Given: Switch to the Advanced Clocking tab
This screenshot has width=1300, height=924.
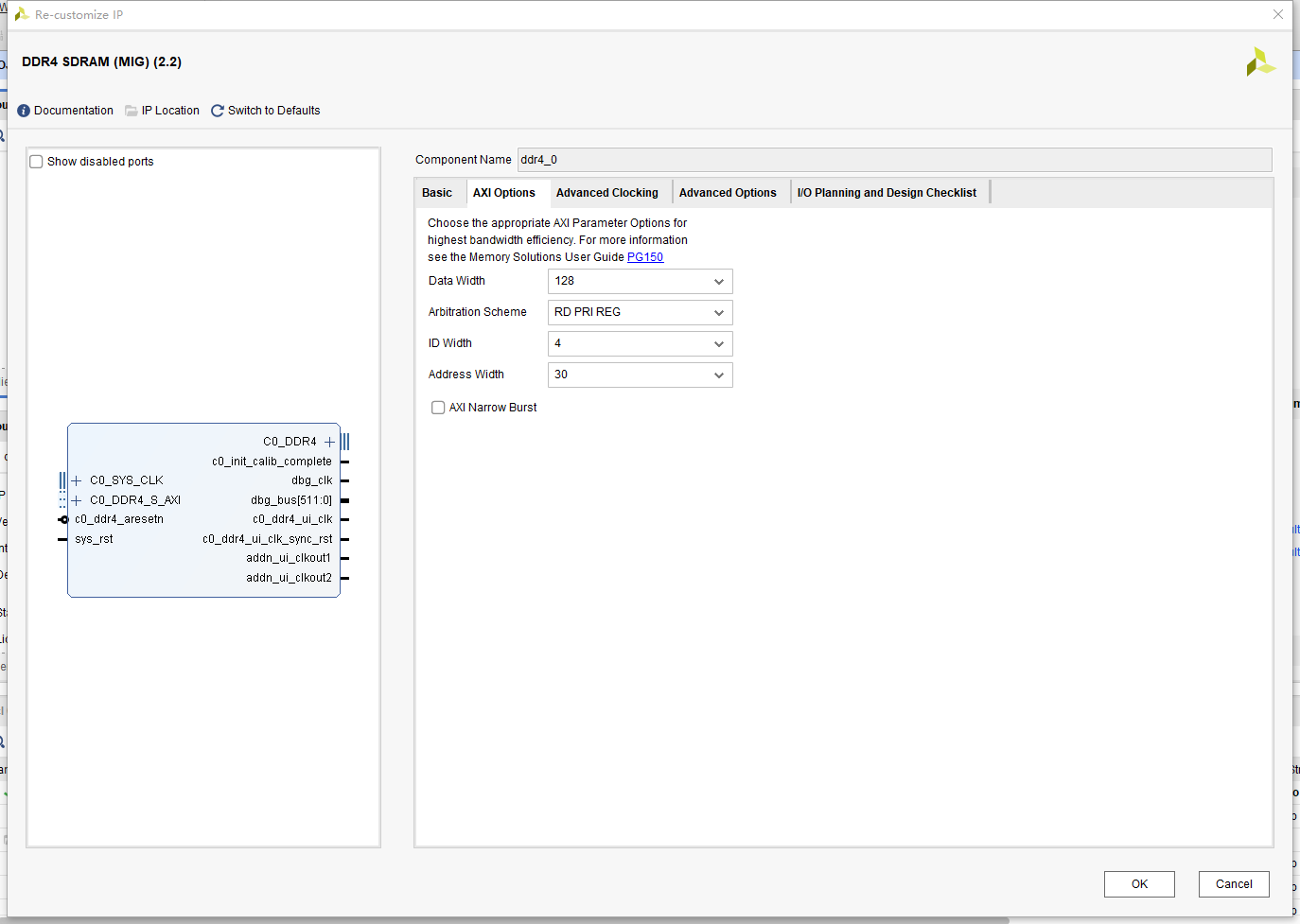Looking at the screenshot, I should 607,193.
